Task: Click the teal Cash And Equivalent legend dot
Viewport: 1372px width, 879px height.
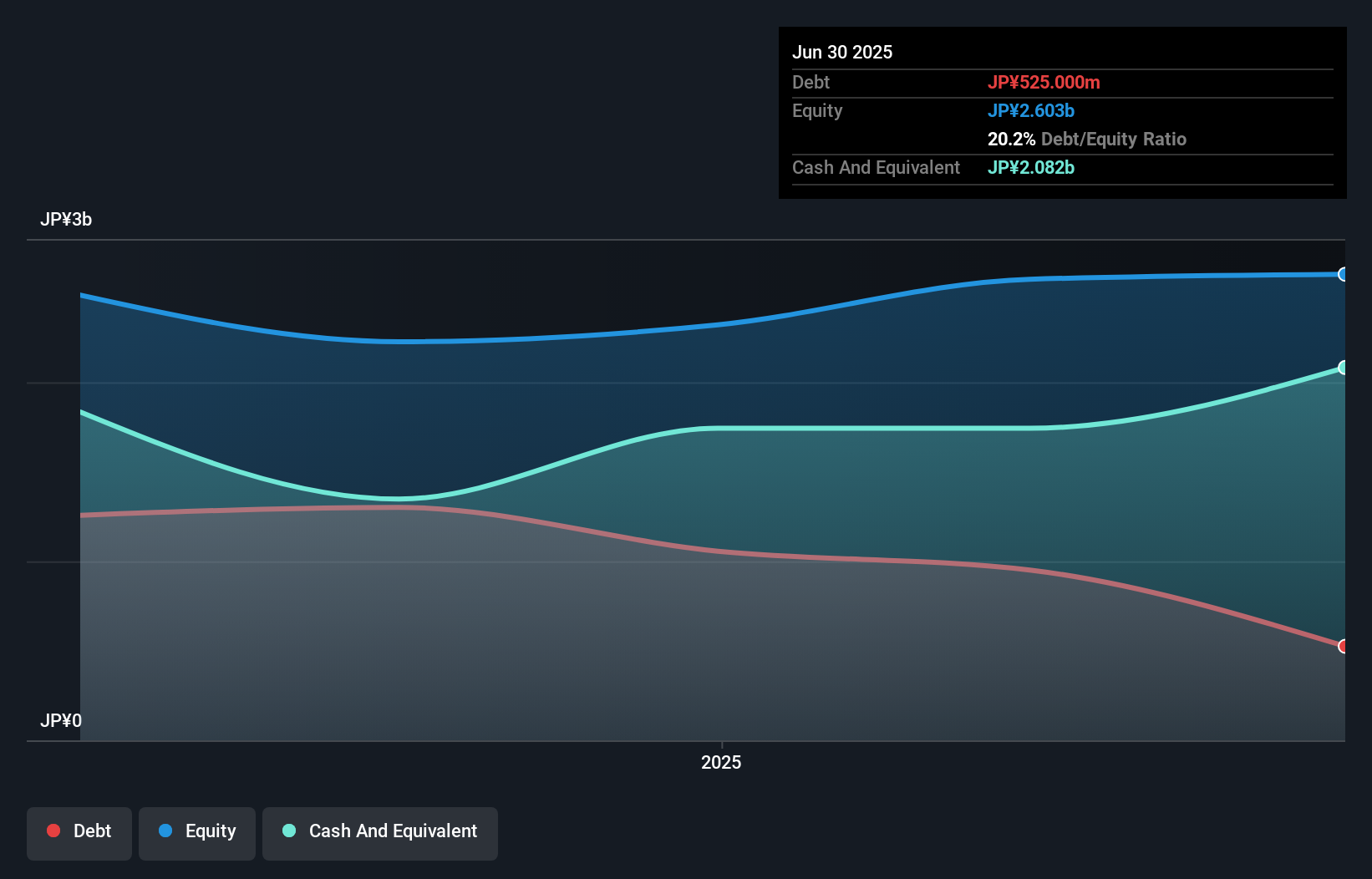Action: (x=288, y=830)
